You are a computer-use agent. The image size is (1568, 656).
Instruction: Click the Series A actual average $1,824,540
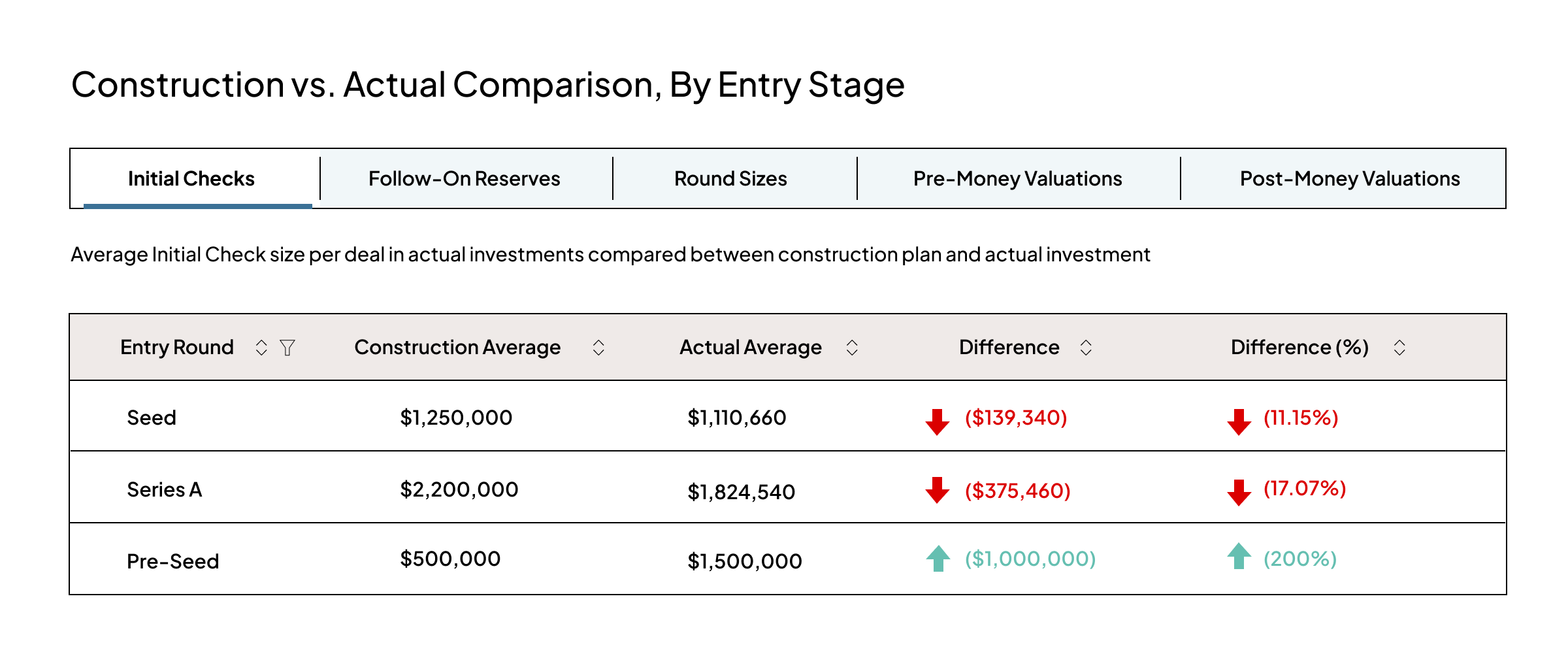[741, 492]
